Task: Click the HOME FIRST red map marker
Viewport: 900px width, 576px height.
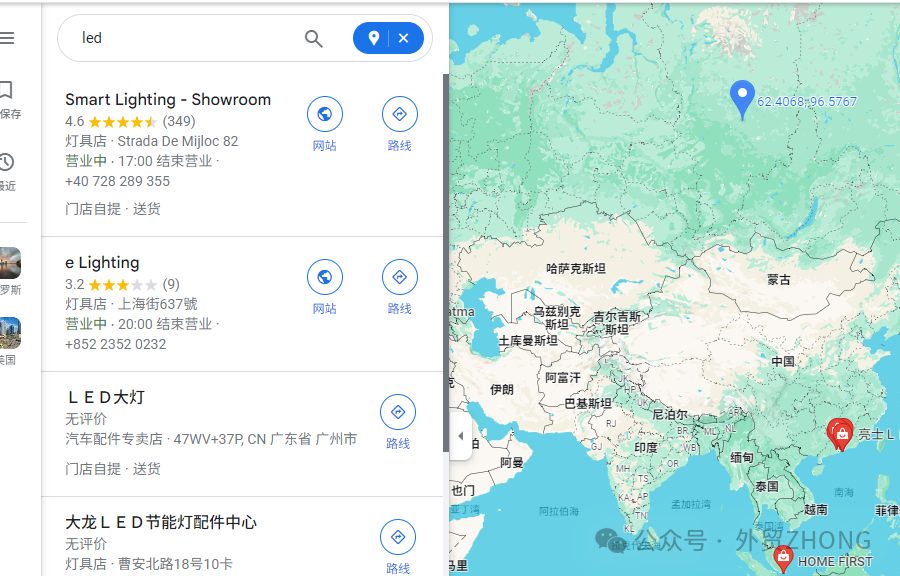Action: pyautogui.click(x=783, y=558)
